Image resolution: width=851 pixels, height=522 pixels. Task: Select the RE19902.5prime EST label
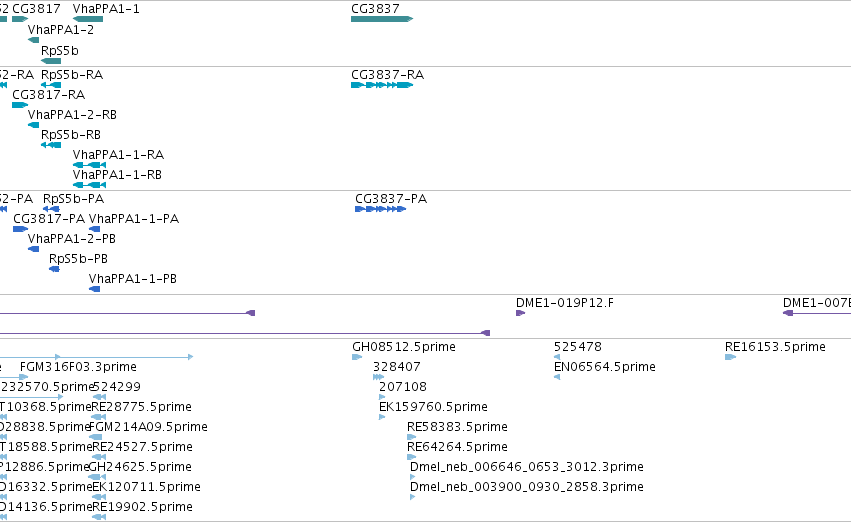pyautogui.click(x=142, y=508)
